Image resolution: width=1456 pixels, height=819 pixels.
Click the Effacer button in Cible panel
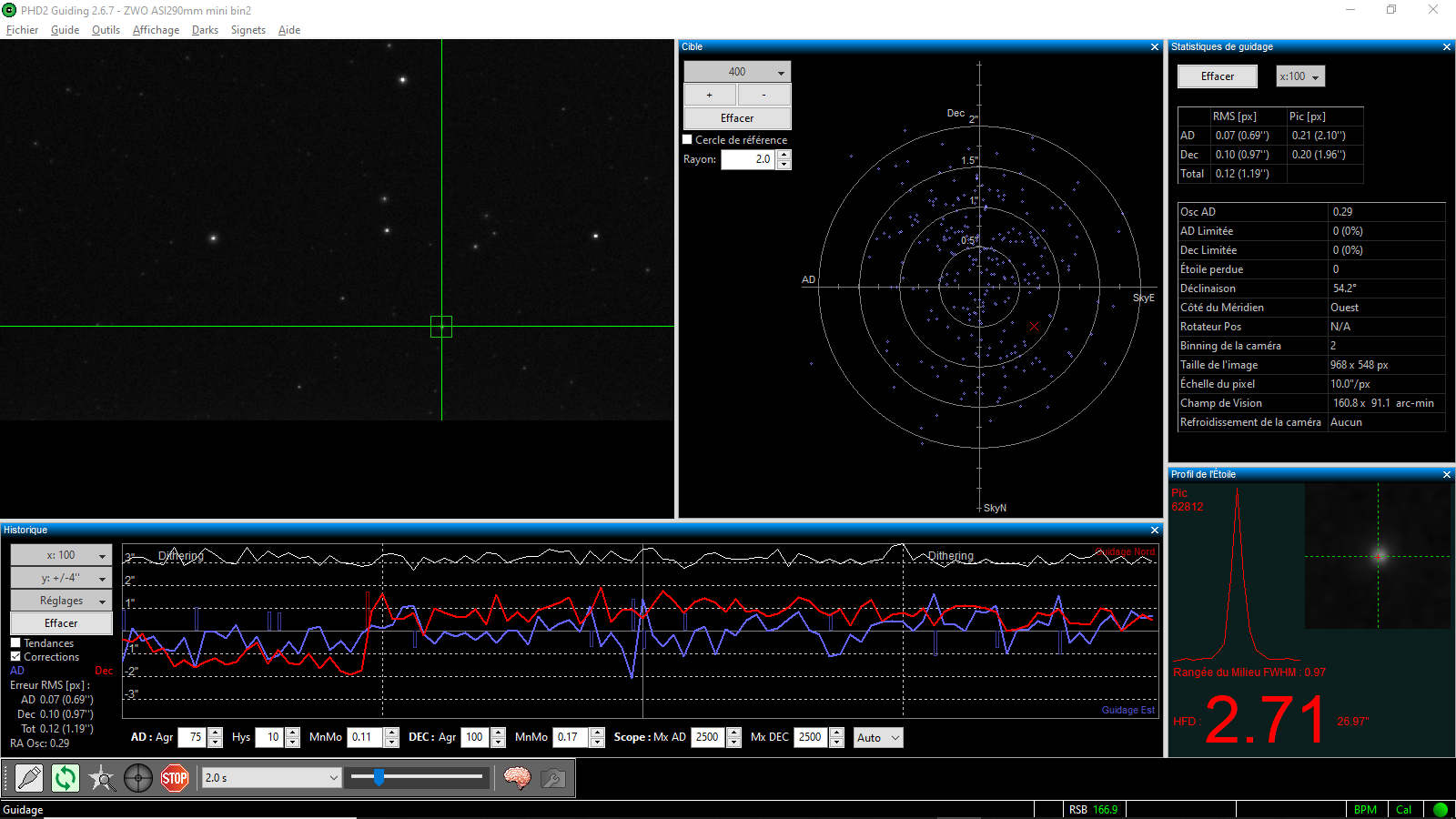(x=737, y=118)
